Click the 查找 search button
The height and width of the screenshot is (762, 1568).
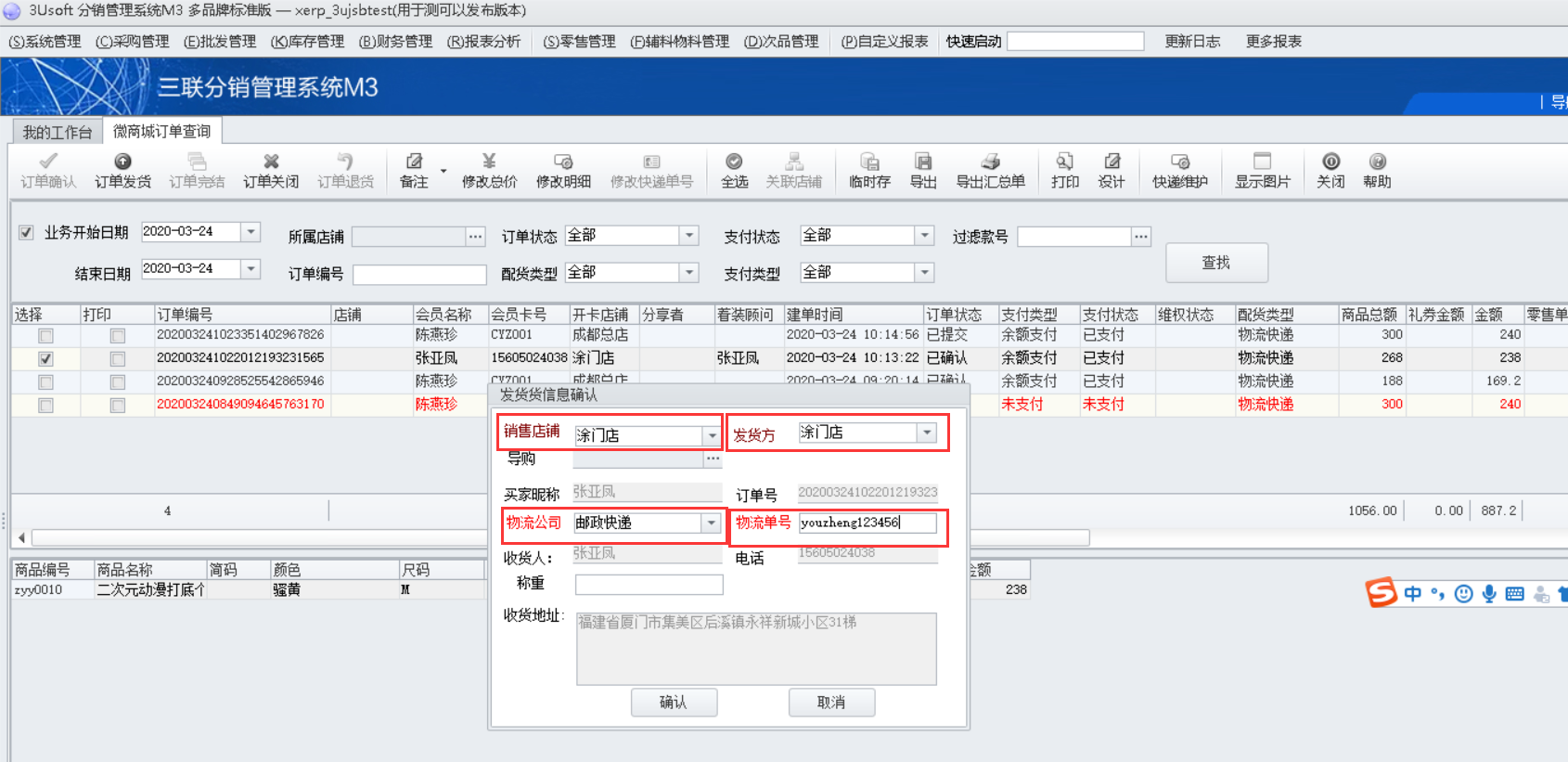(1216, 263)
